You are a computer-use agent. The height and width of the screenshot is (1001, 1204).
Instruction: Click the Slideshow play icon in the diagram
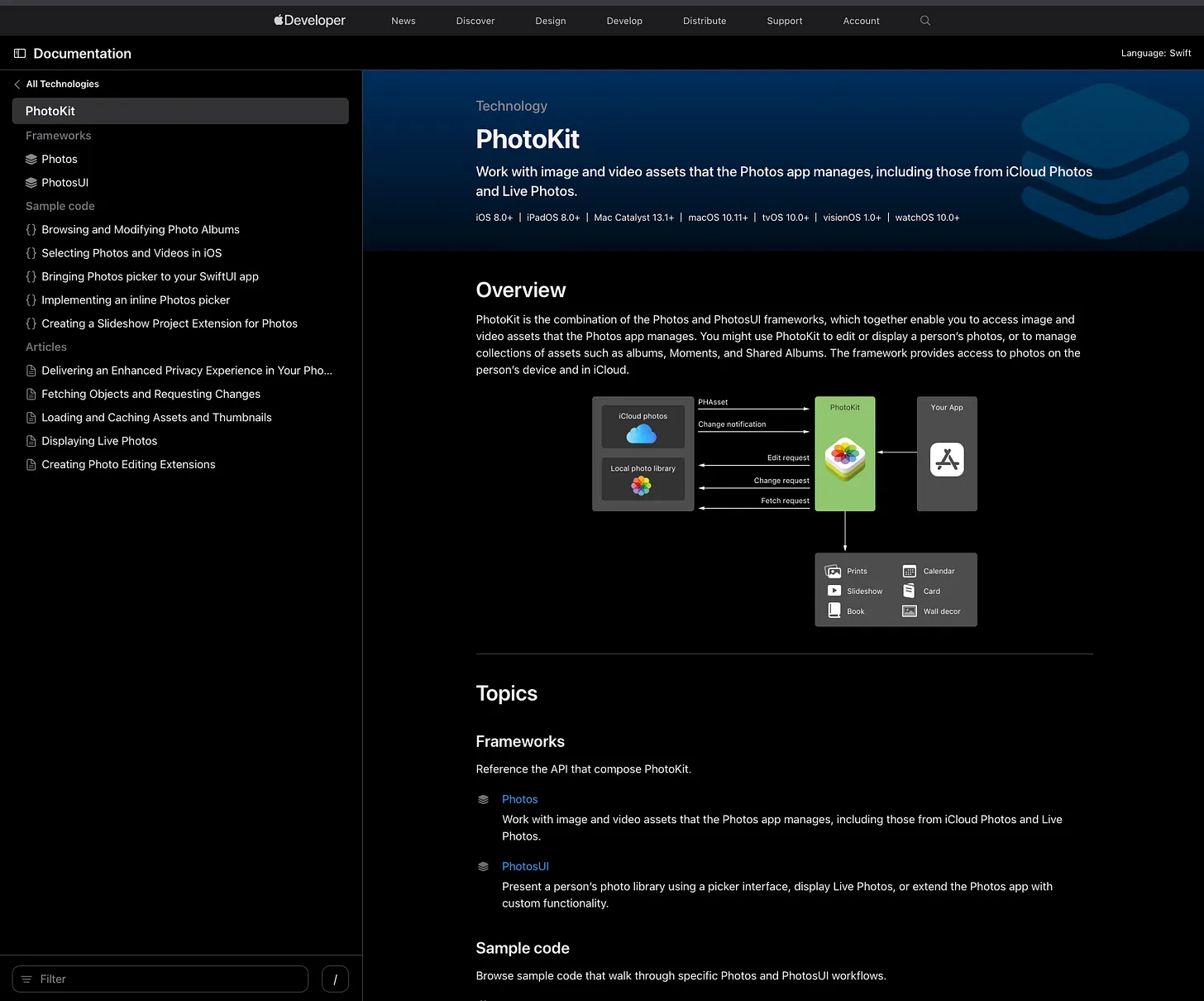tap(834, 591)
